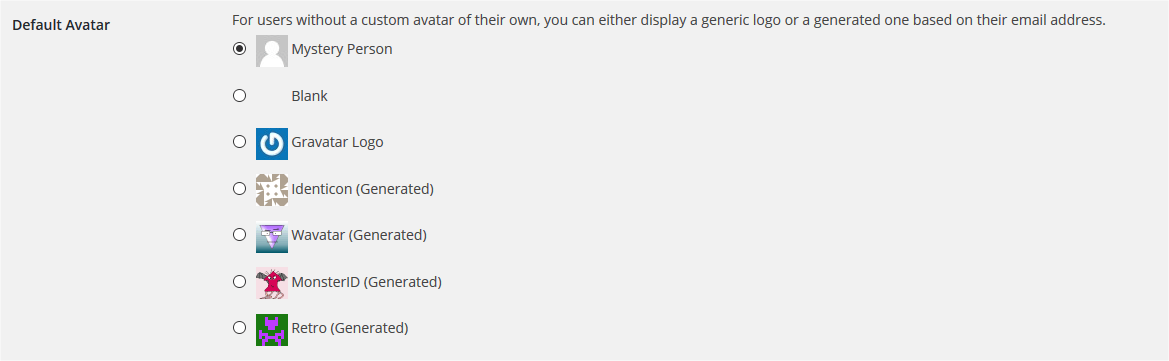1169x361 pixels.
Task: Select the Mystery Person radio button
Action: pyautogui.click(x=239, y=49)
